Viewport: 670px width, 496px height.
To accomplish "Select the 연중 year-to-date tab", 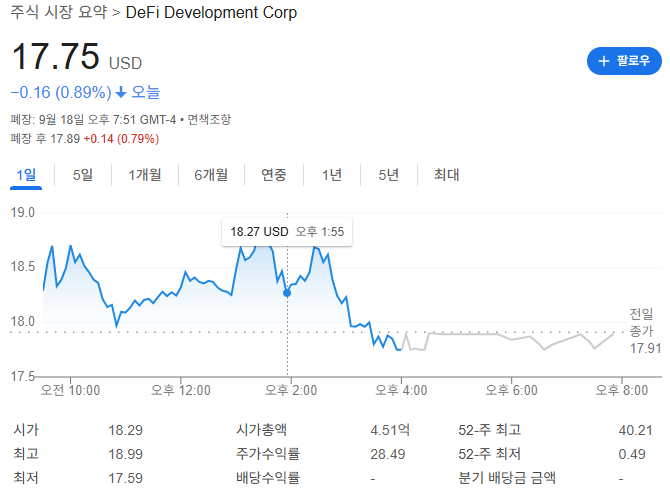I will click(274, 175).
